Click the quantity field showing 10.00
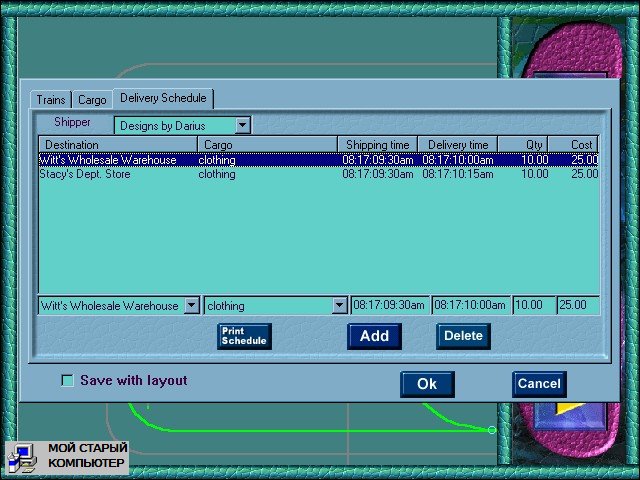Viewport: 640px width, 480px height. (x=534, y=306)
